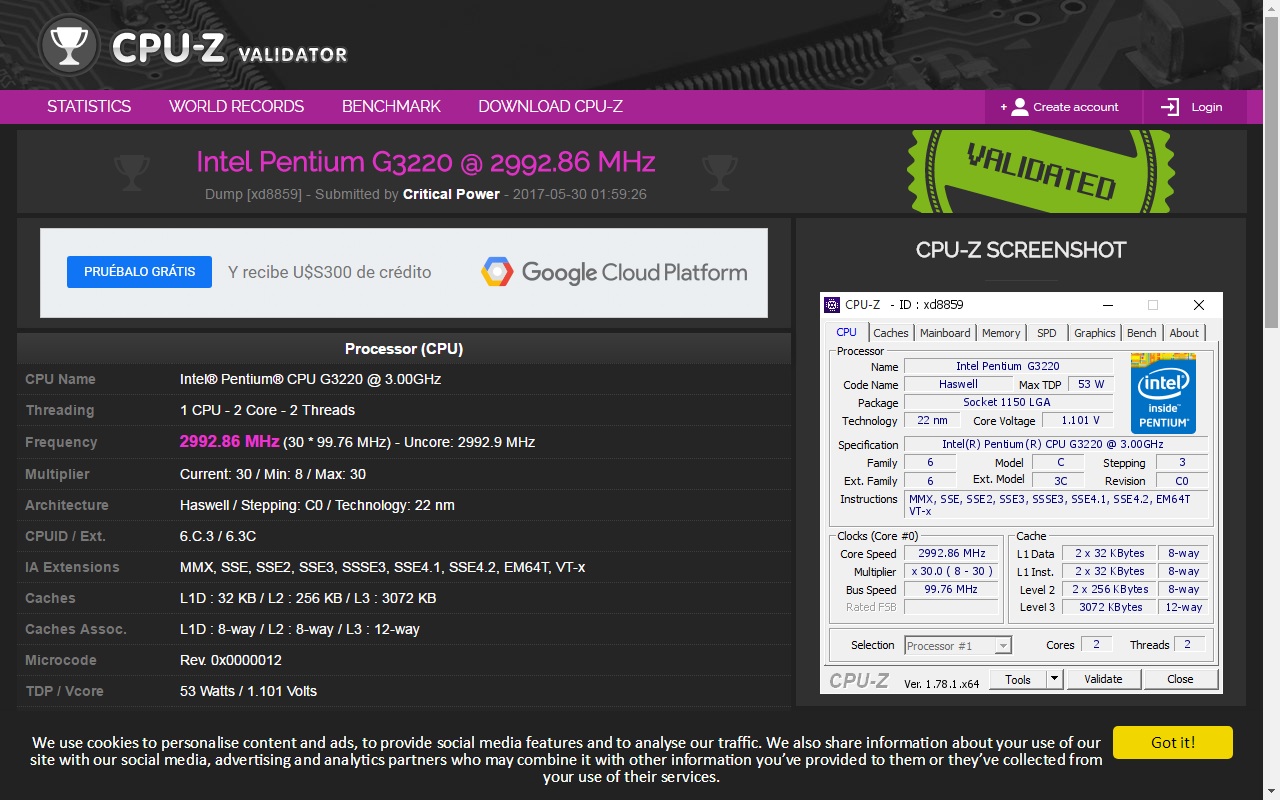This screenshot has height=800, width=1280.
Task: Click the Intel Inside Pentium badge
Action: 1164,393
